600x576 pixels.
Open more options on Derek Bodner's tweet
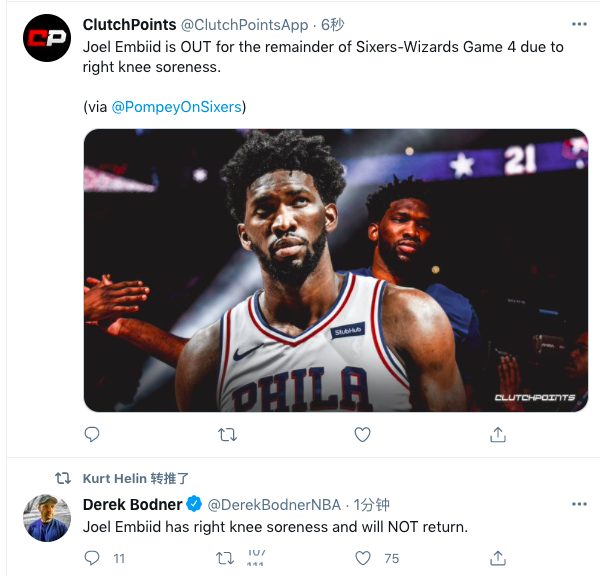[579, 504]
